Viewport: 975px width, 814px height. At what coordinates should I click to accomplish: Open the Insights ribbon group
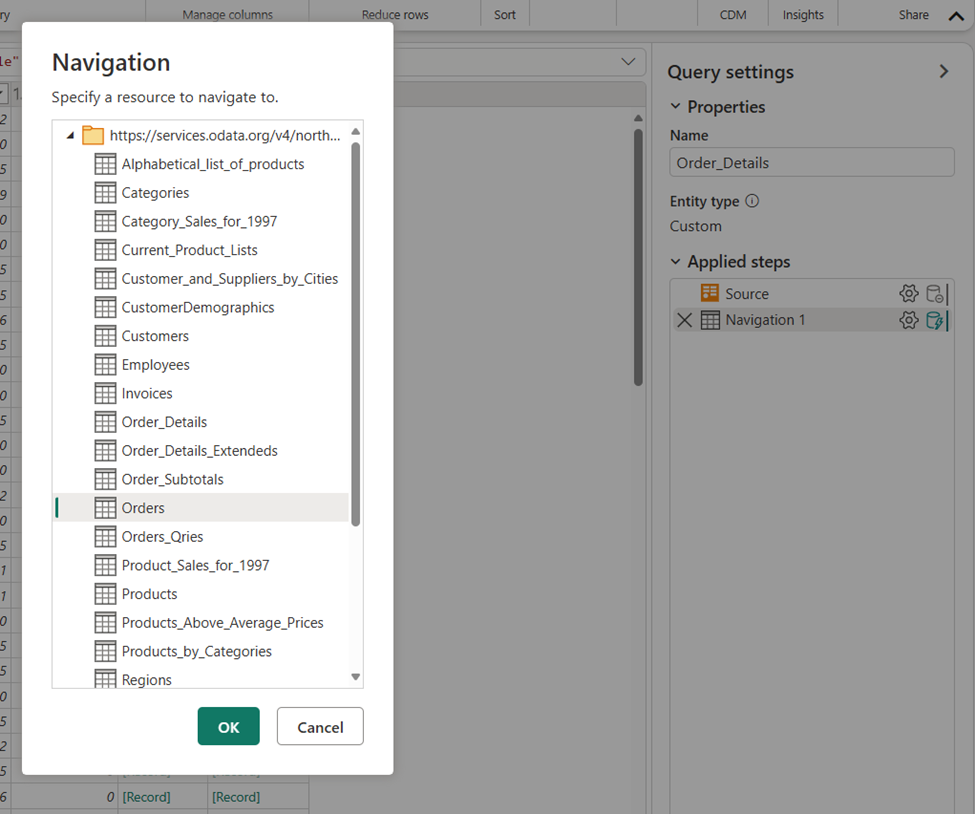(x=803, y=14)
